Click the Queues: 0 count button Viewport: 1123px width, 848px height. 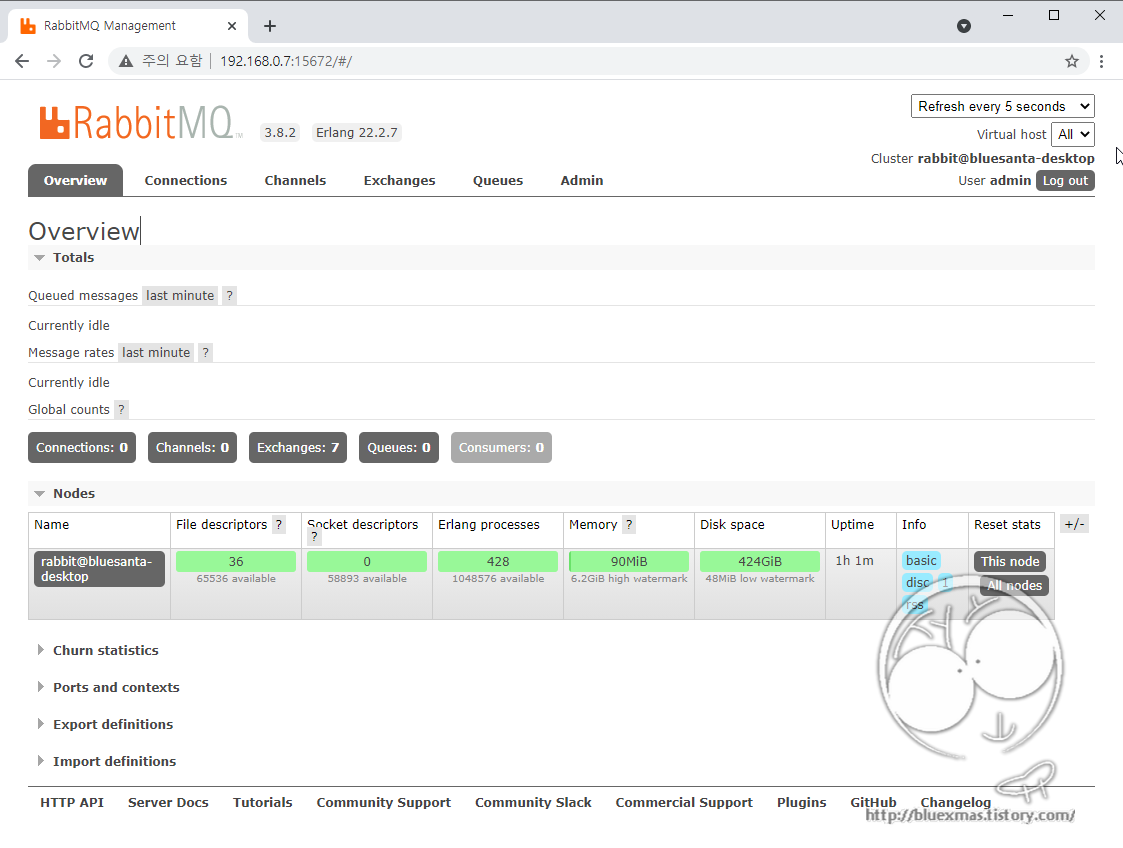[399, 448]
